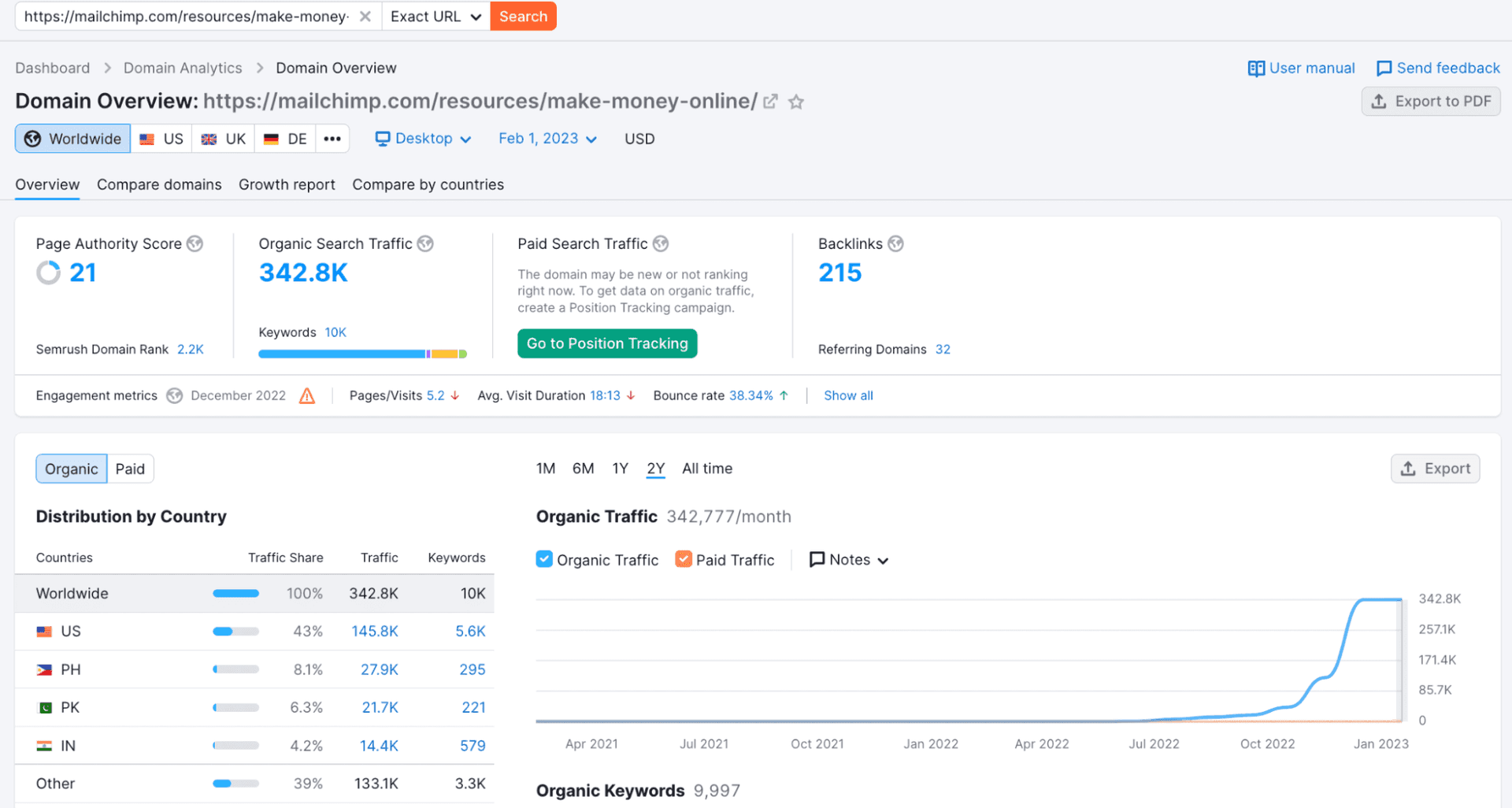Switch distribution view to Organic
The height and width of the screenshot is (808, 1512).
[x=72, y=469]
